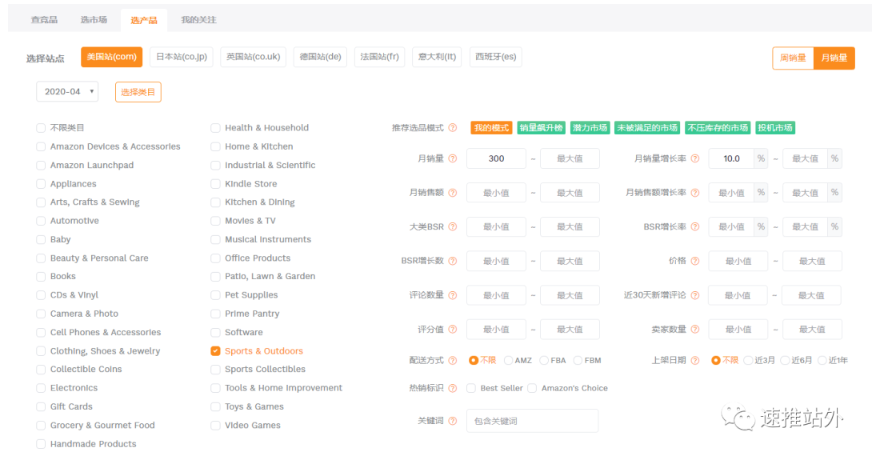
Task: Click help icon next to 评论数量
Action: [453, 295]
